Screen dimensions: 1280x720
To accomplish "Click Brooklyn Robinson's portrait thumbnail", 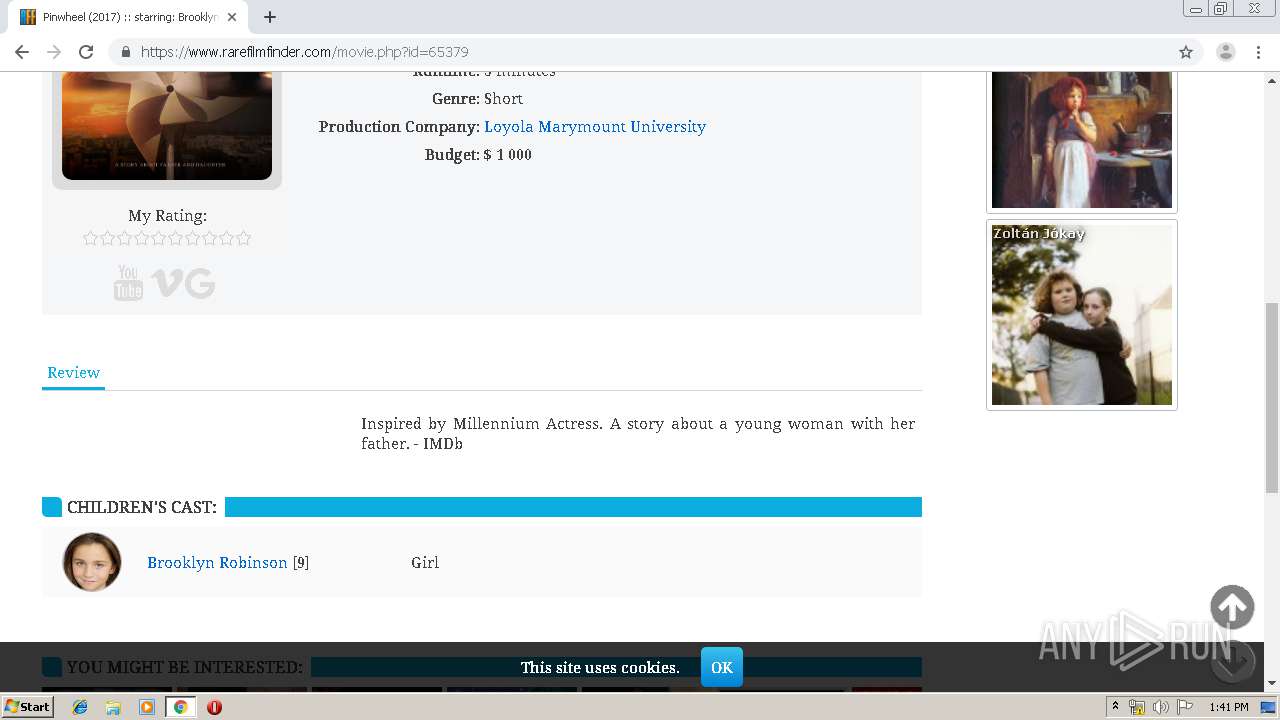I will coord(92,562).
